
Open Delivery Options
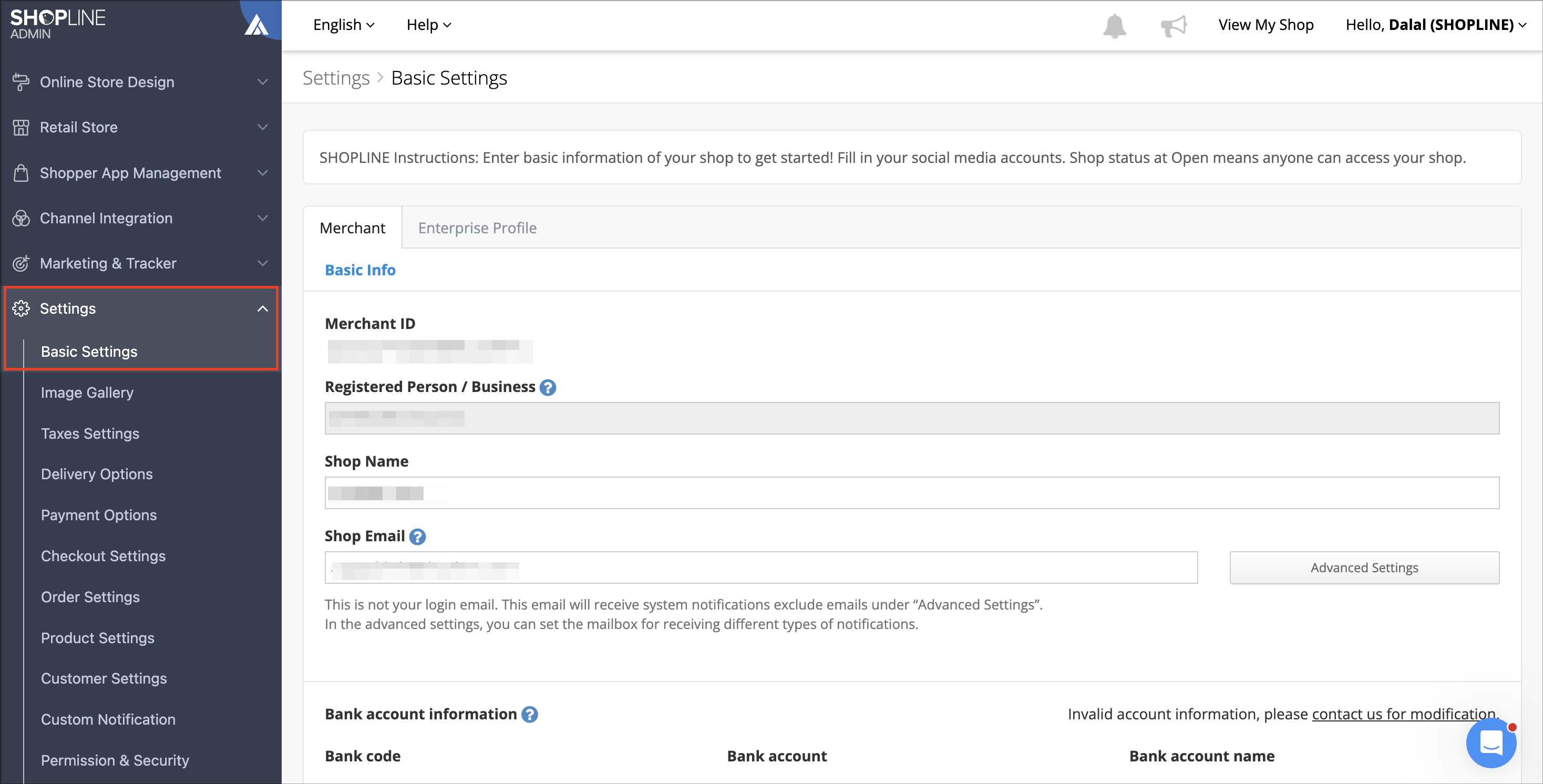97,474
